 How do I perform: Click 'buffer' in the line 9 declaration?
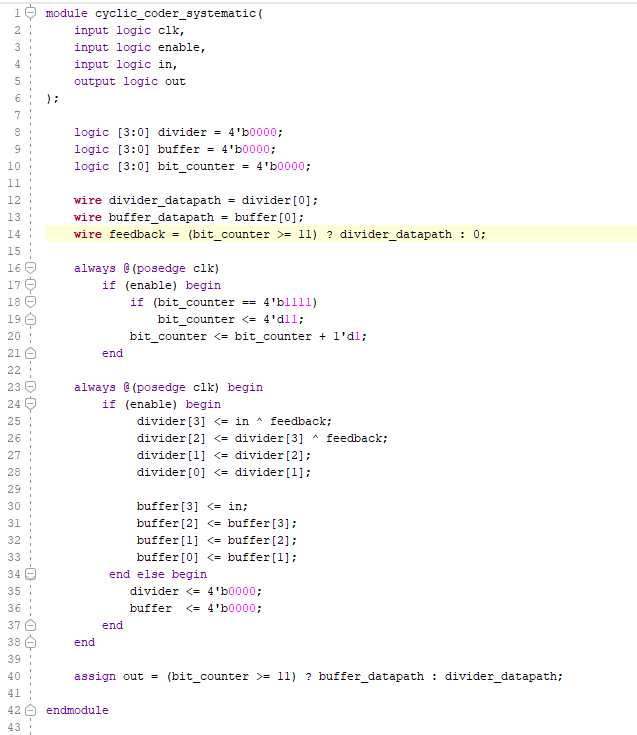(179, 149)
